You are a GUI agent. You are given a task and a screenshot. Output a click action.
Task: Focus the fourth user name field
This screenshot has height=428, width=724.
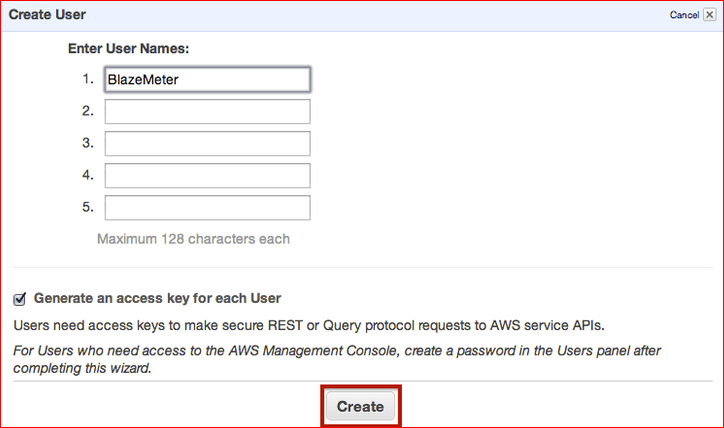tap(207, 175)
